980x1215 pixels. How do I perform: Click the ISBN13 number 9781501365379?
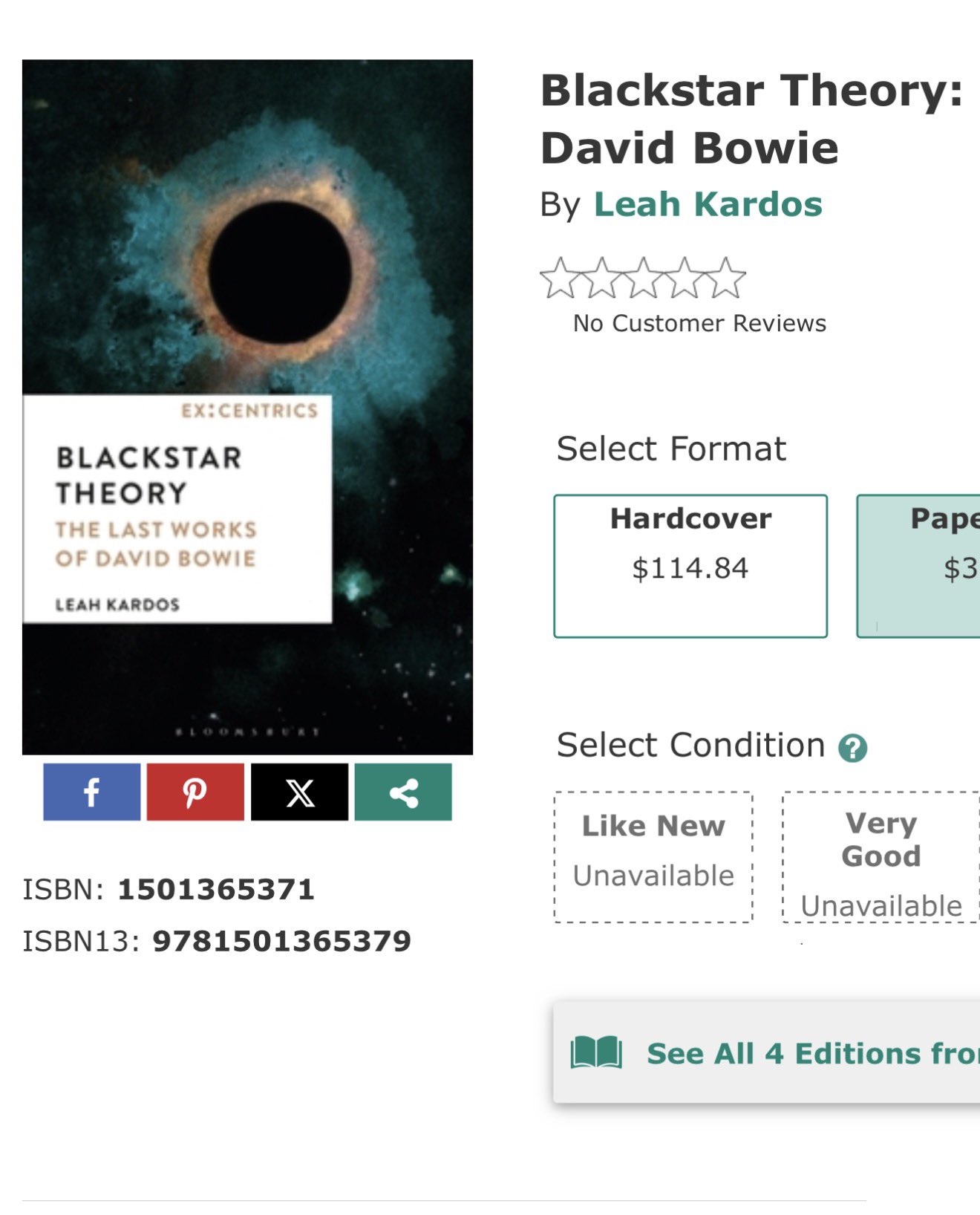(x=281, y=941)
